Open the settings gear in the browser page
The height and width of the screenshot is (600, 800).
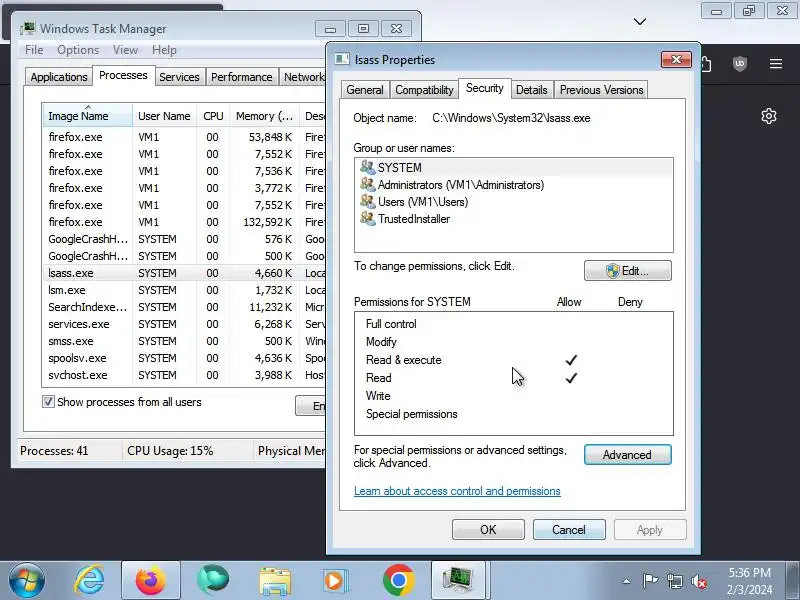pos(769,116)
